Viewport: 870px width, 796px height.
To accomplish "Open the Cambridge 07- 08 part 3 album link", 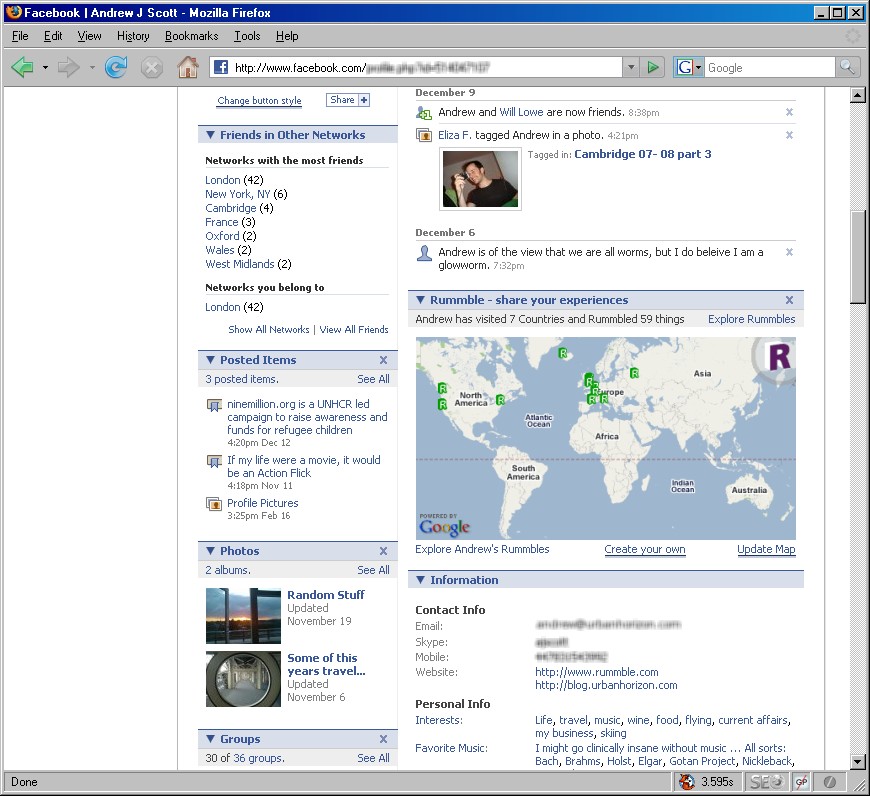I will click(x=643, y=154).
